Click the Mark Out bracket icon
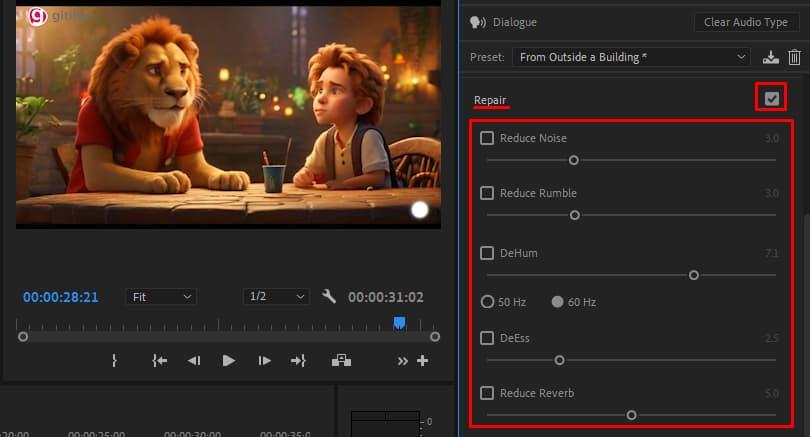 point(115,361)
